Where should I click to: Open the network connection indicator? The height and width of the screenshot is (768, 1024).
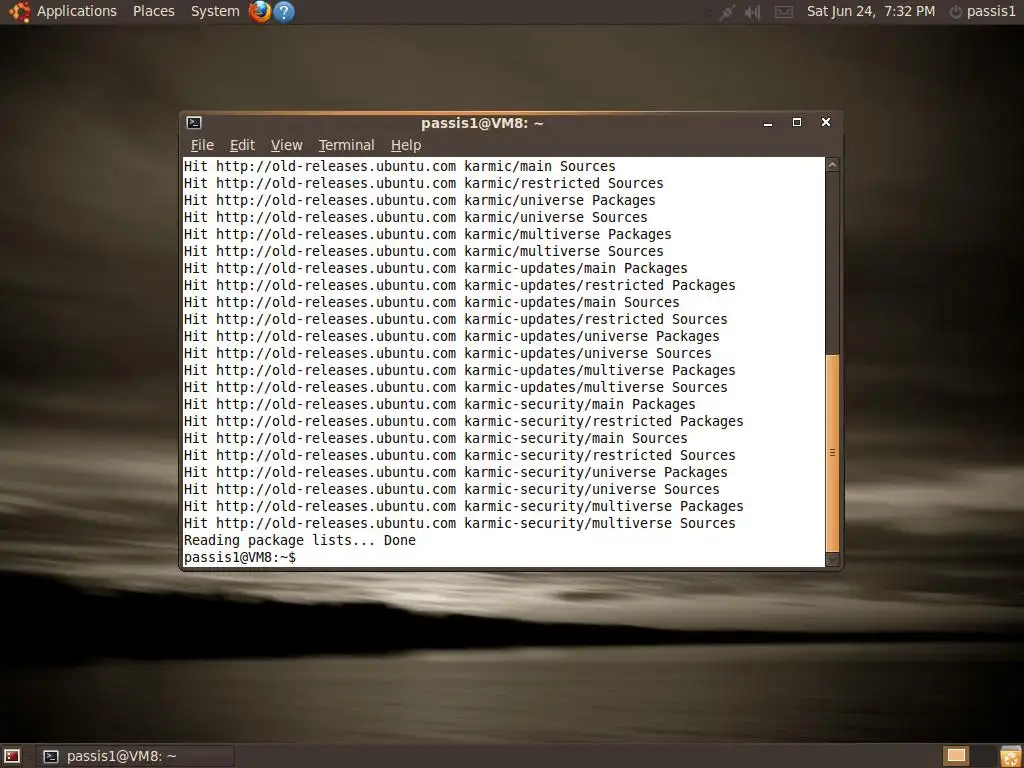tap(726, 12)
